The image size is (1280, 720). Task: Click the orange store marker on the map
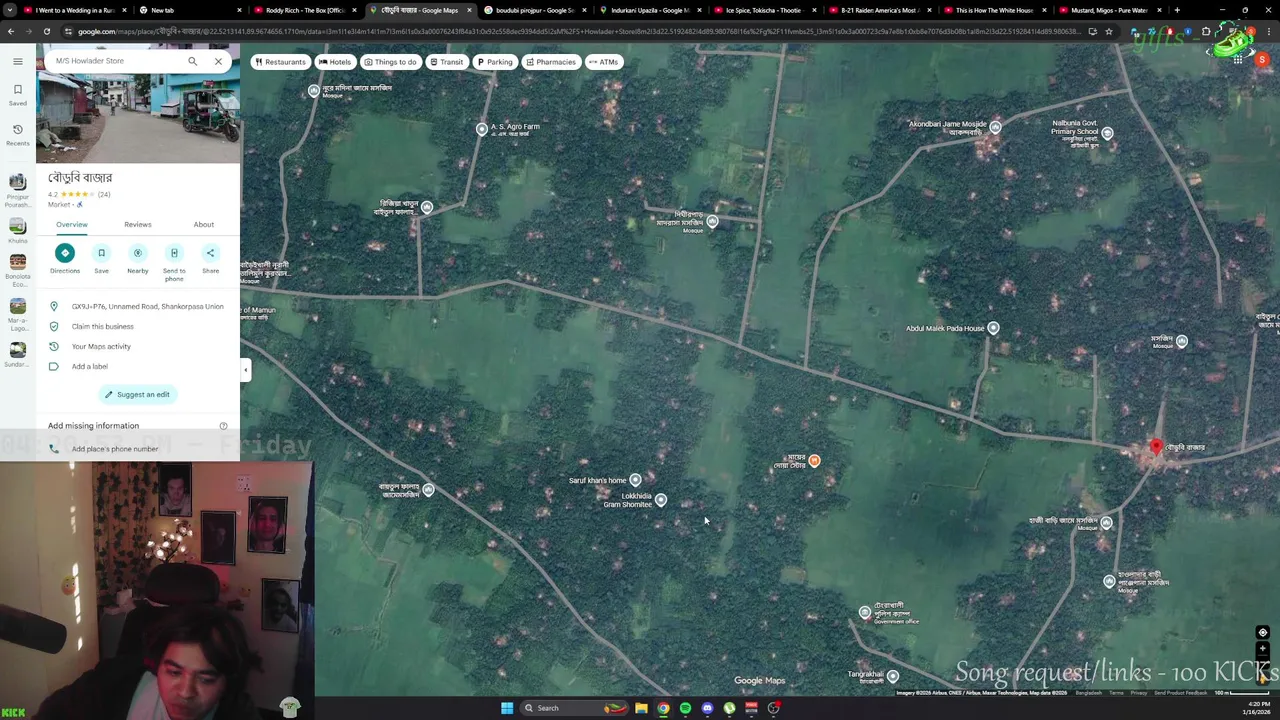coord(814,461)
